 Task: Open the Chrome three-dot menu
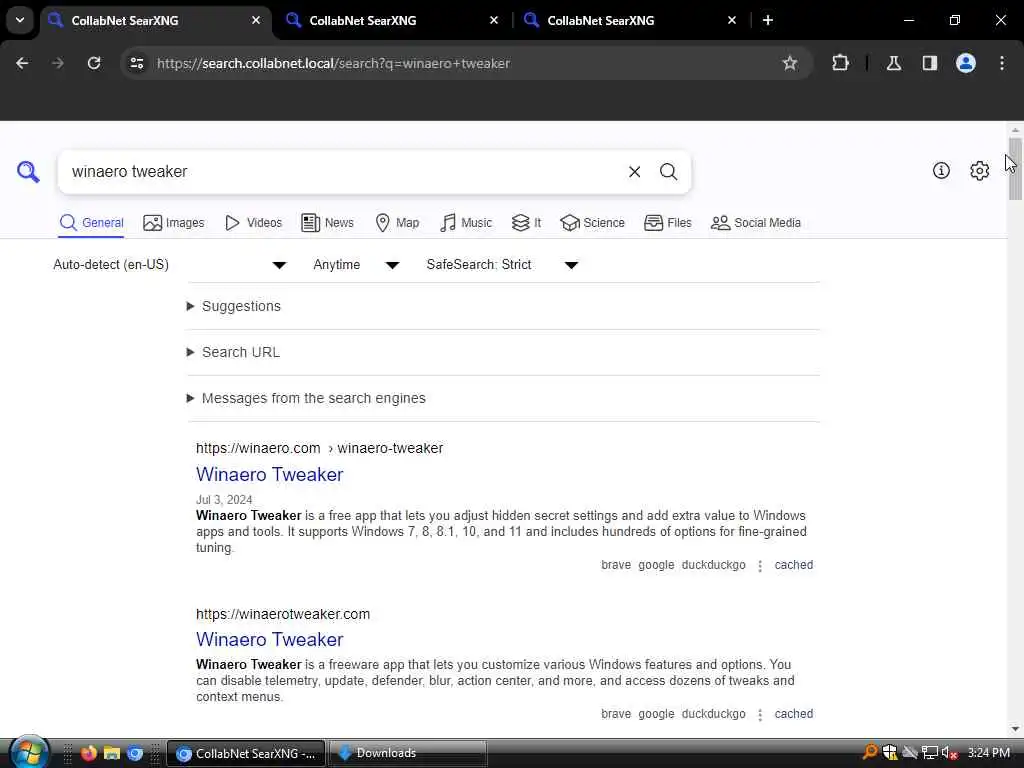point(1002,63)
